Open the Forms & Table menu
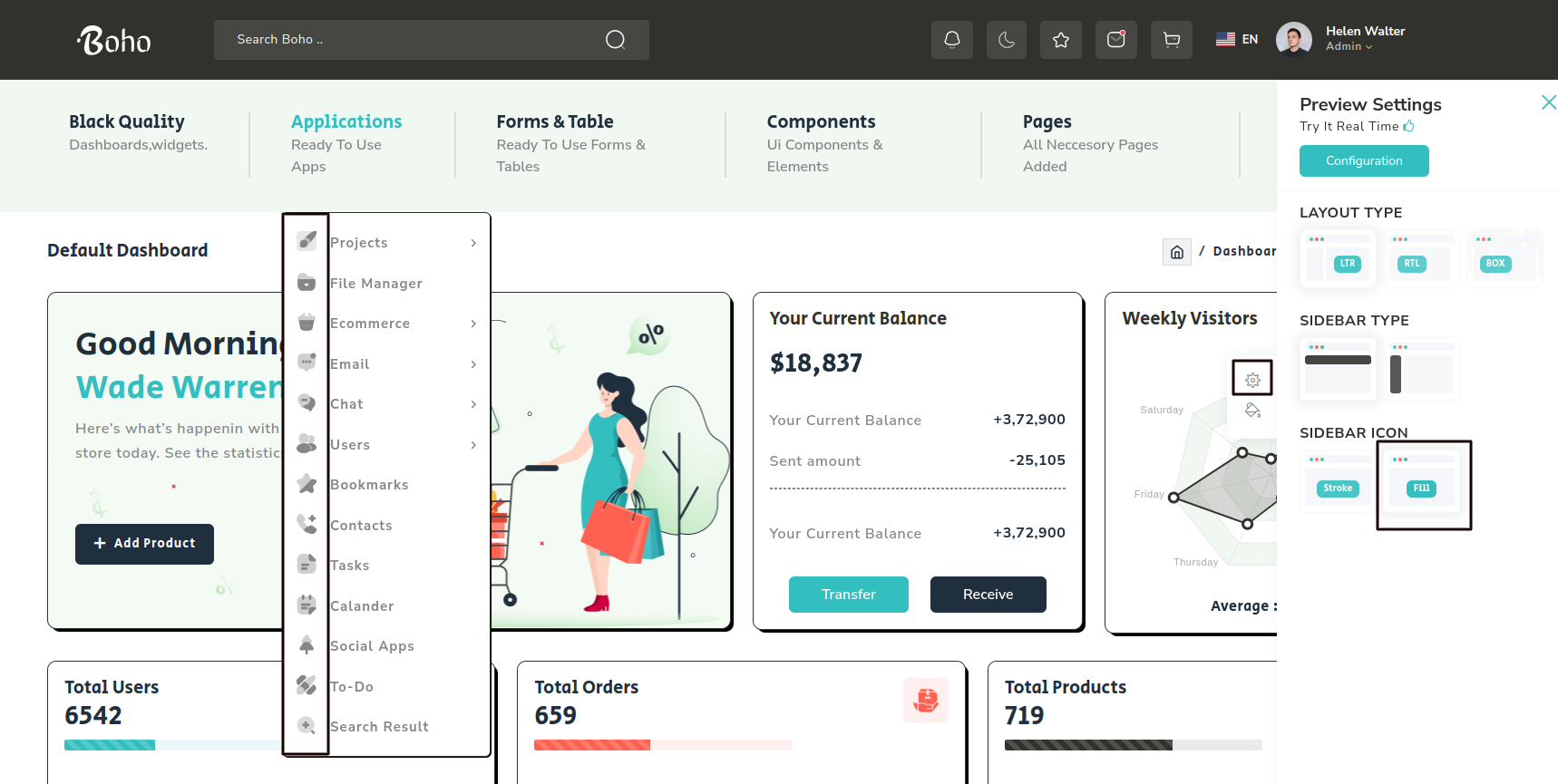 click(x=554, y=121)
